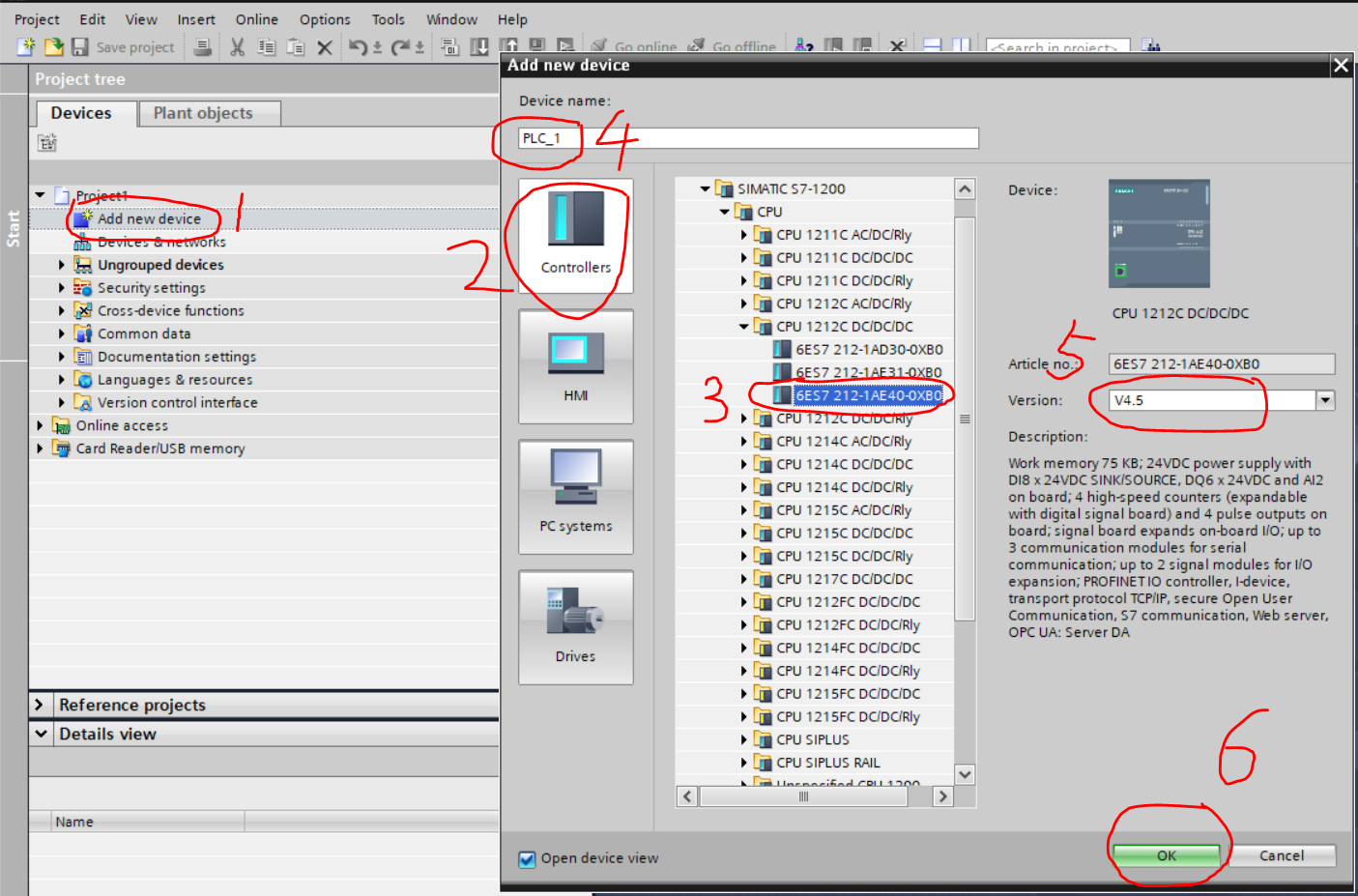This screenshot has height=896, width=1358.
Task: Click the Compile toolbar icon
Action: 449,46
